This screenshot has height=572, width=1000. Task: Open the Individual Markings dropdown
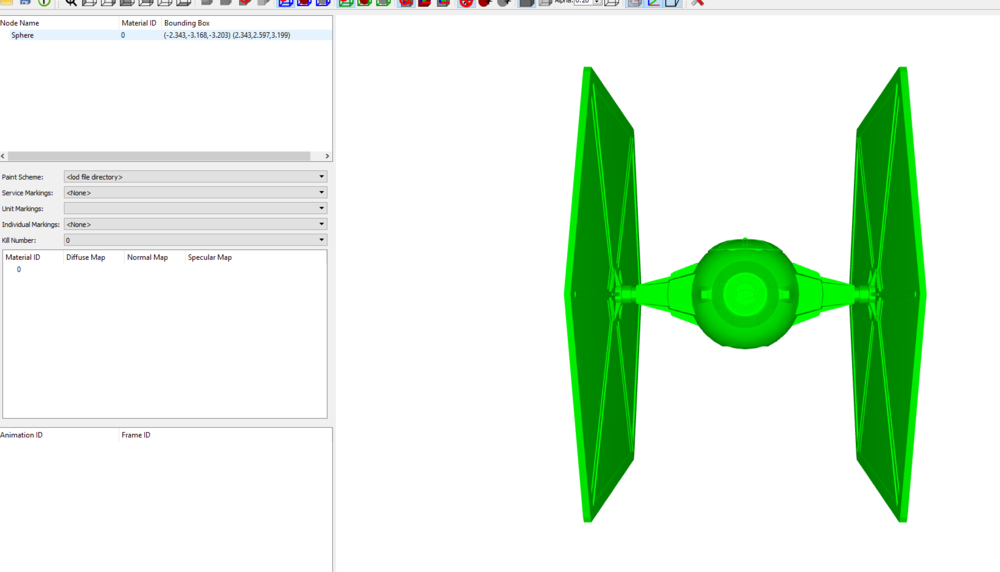(195, 224)
